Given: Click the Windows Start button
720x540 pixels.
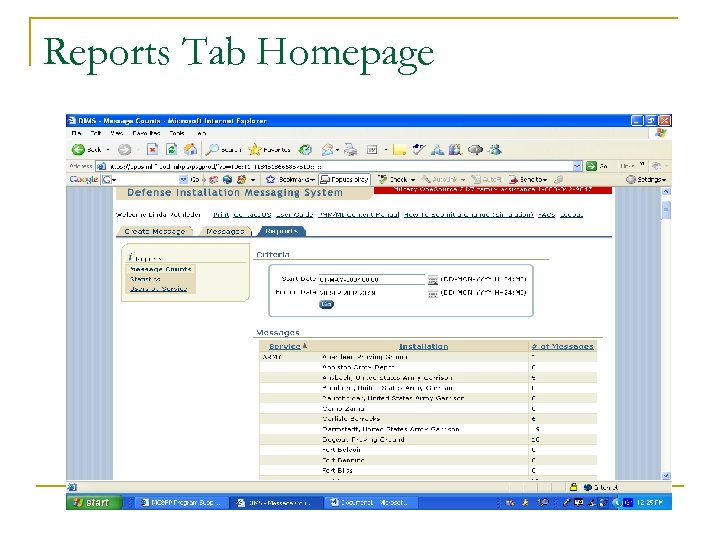Looking at the screenshot, I should (x=94, y=502).
